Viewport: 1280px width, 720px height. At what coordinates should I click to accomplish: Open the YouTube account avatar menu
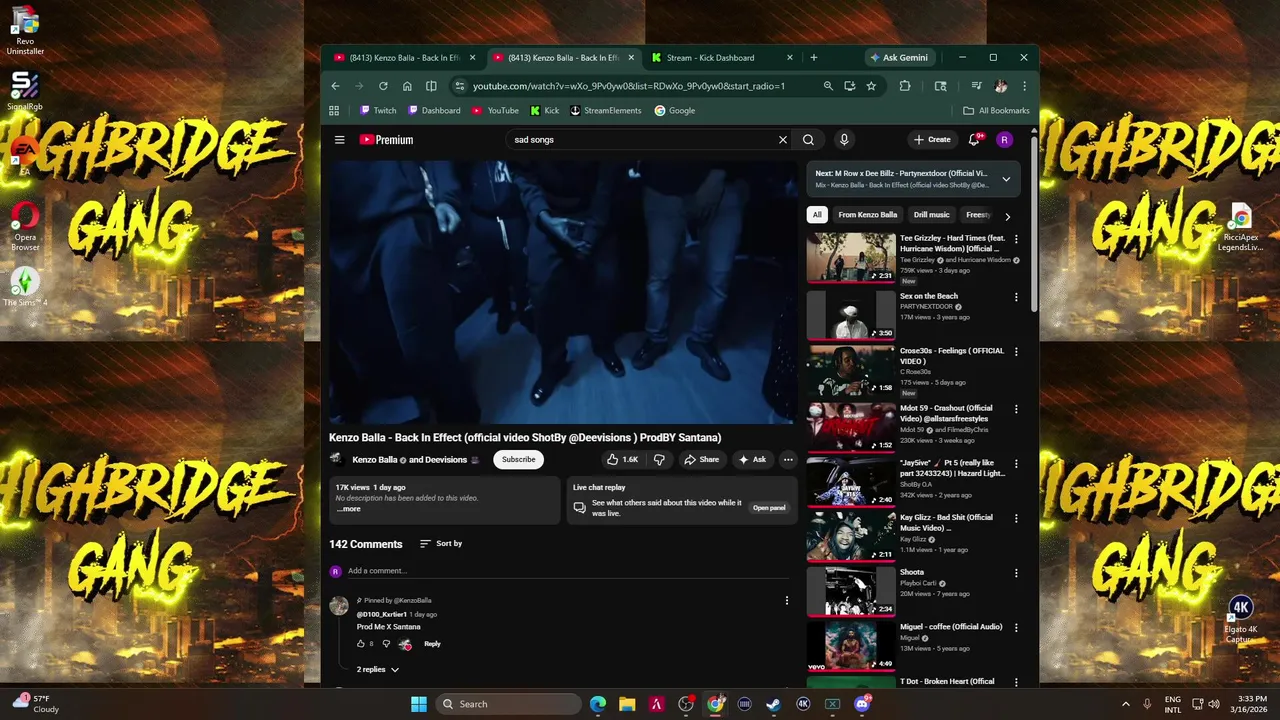click(1004, 140)
